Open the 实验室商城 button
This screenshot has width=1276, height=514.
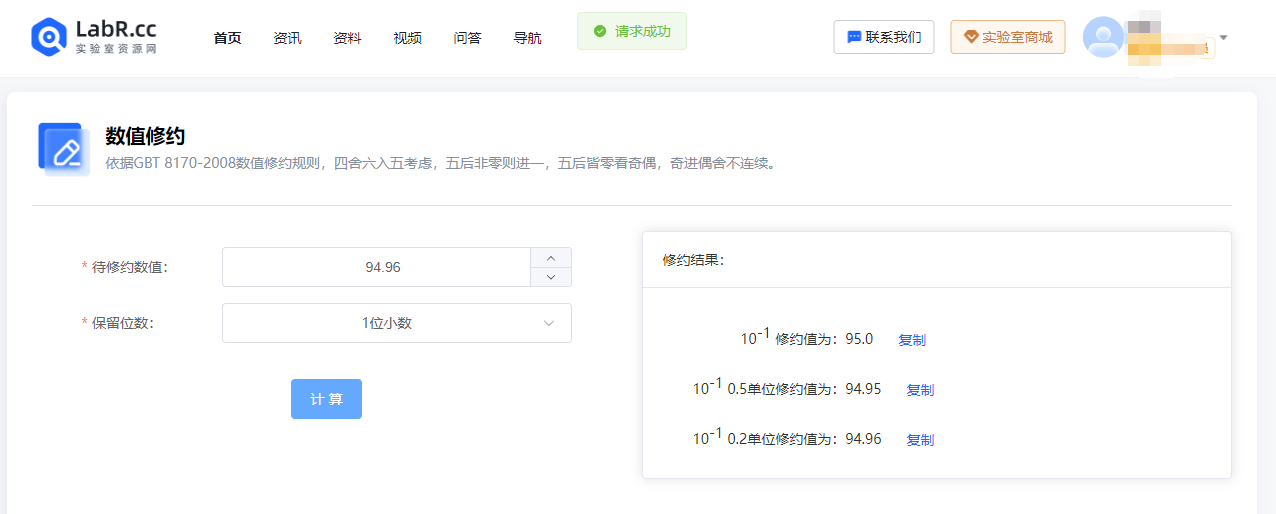coord(1007,37)
